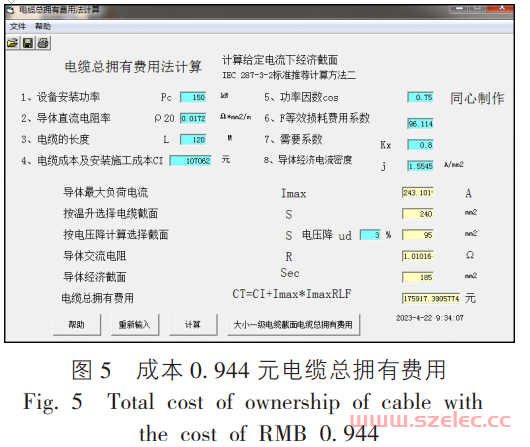The width and height of the screenshot is (530, 447).
Task: Select the economic current density j field
Action: 420,166
